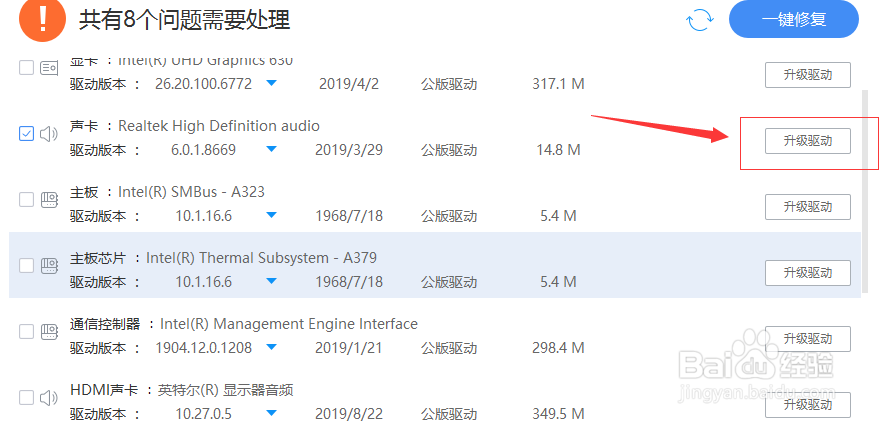
Task: Click the Realtek sound card speaker icon
Action: (49, 134)
